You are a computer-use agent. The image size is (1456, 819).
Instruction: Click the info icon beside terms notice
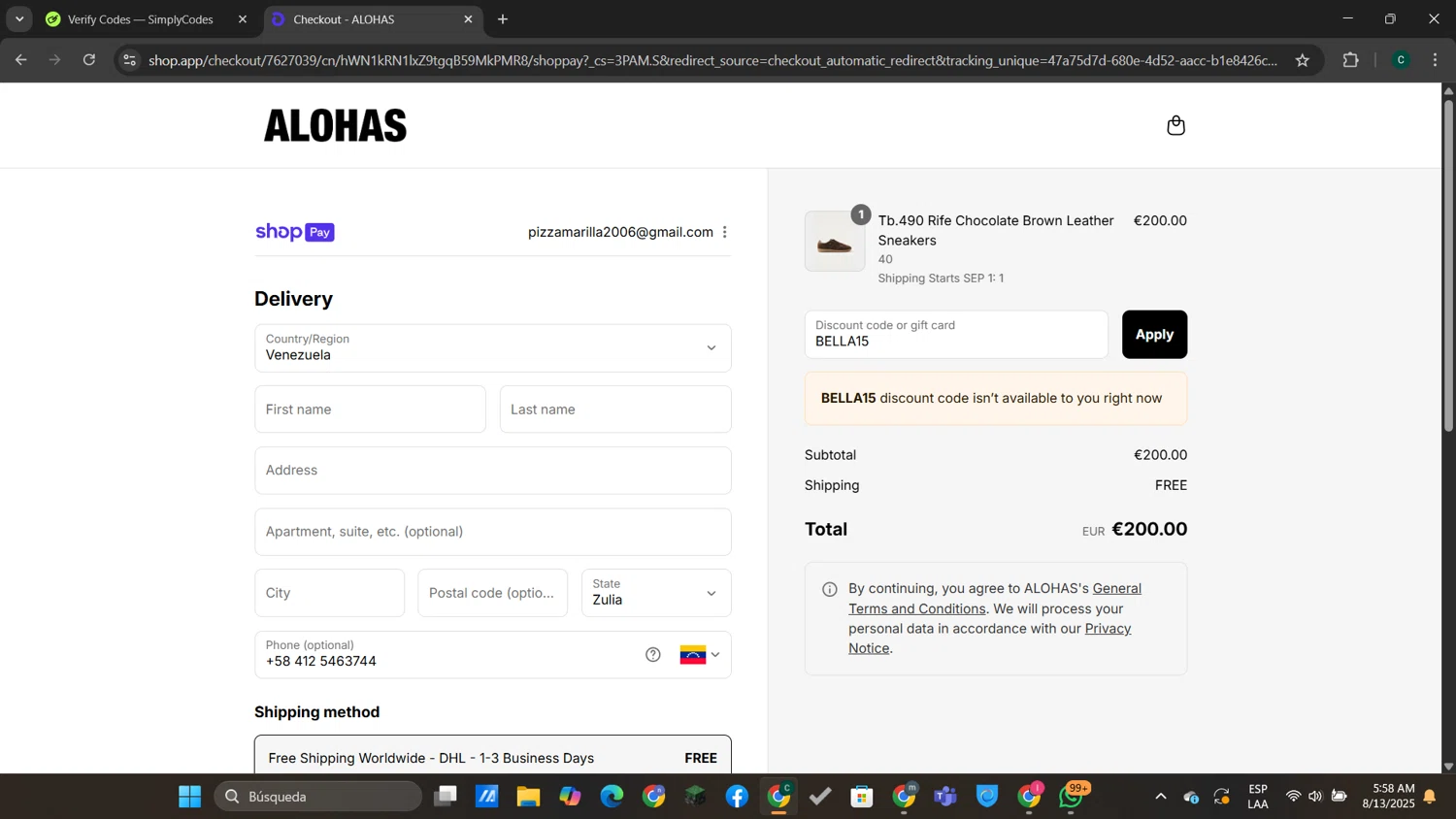pos(829,589)
